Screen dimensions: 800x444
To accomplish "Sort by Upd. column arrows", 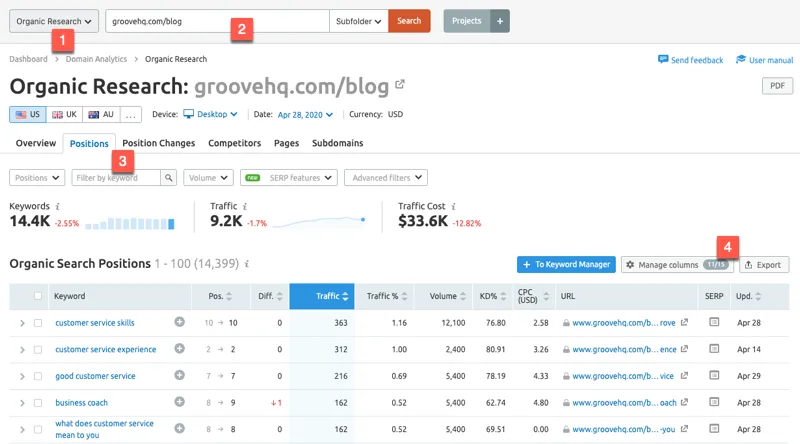I will tap(758, 296).
